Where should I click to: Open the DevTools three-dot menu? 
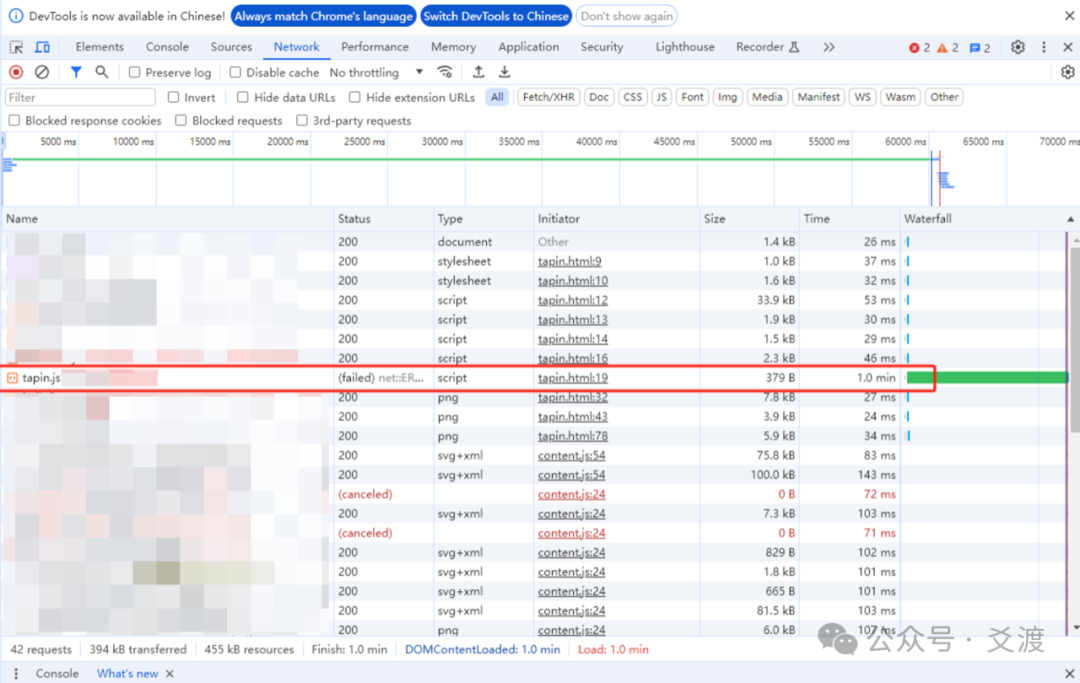coord(1043,46)
